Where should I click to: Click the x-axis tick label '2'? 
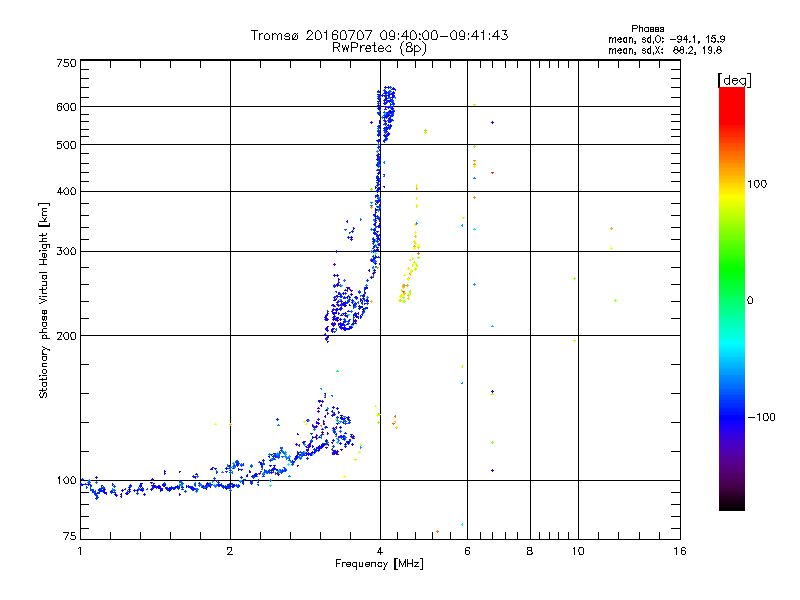(230, 551)
